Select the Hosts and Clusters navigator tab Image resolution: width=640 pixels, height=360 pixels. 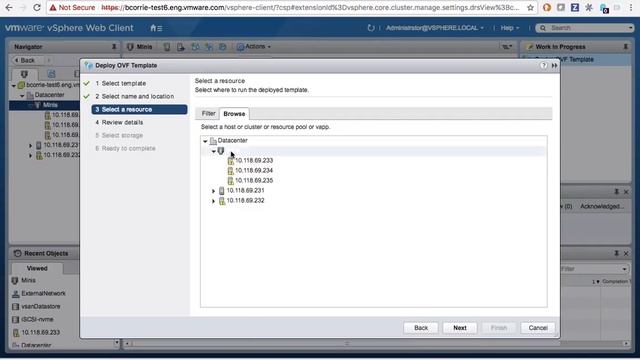(x=24, y=74)
